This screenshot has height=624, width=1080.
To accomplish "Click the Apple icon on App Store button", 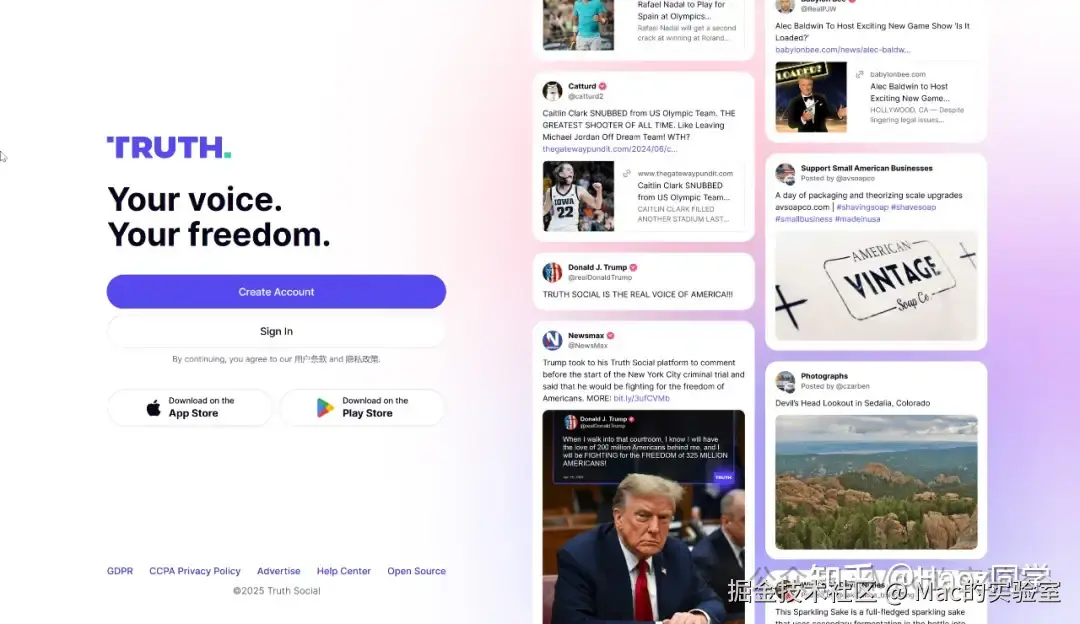I will click(154, 408).
